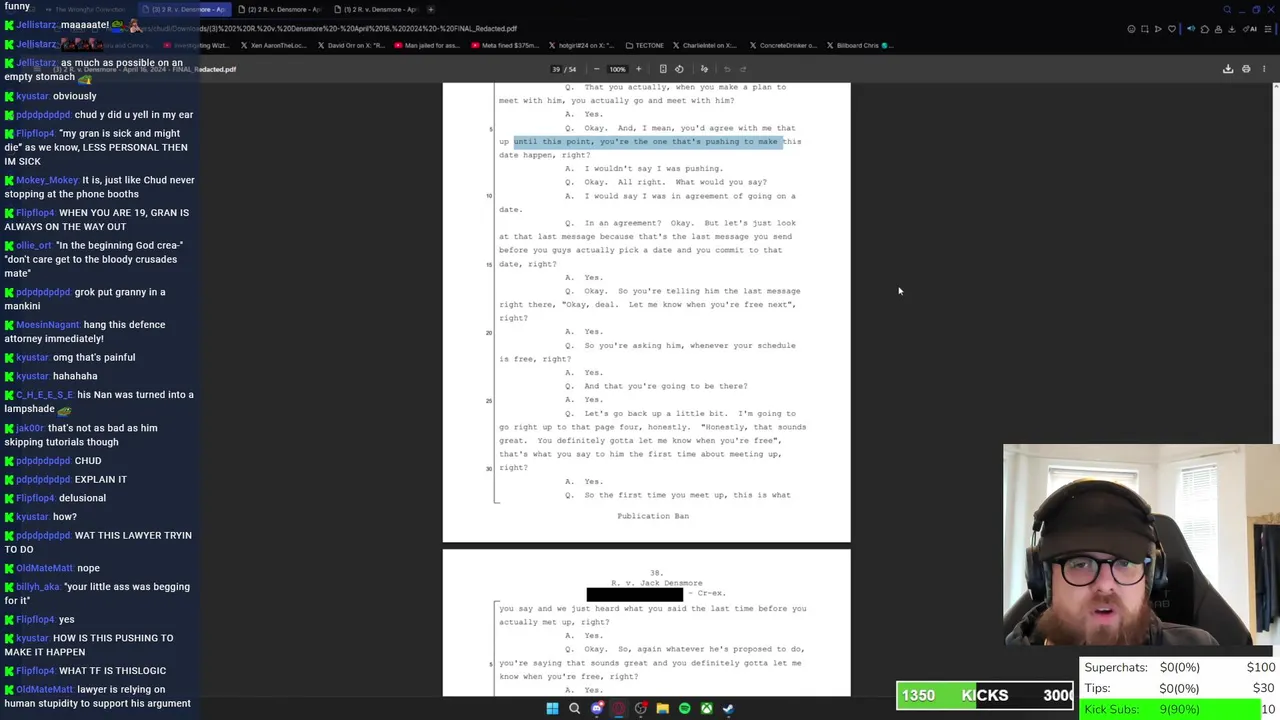The height and width of the screenshot is (720, 1280).
Task: Click chat username 'ollie_ort'
Action: point(33,245)
